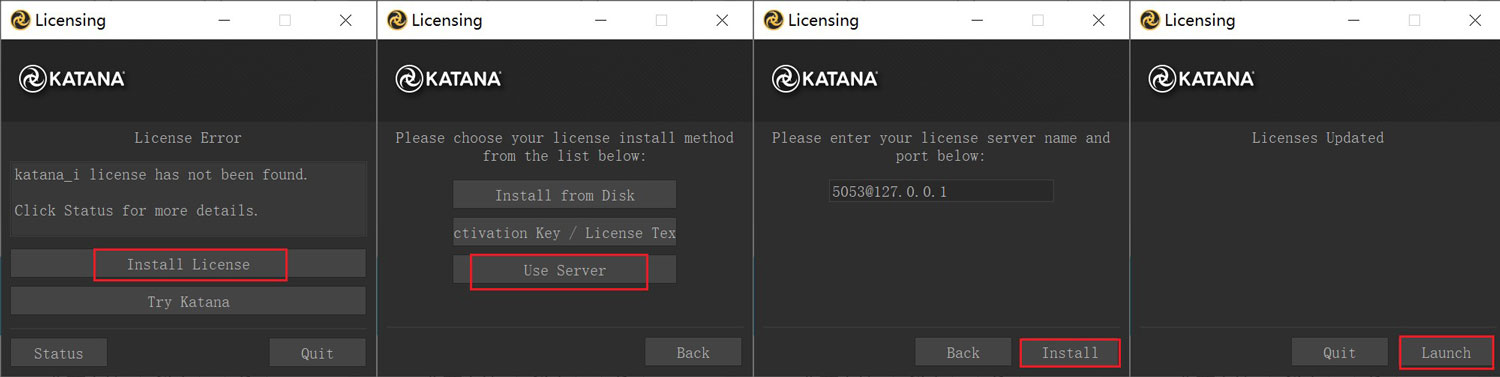This screenshot has height=377, width=1500.
Task: Select Install from Disk method
Action: click(565, 195)
